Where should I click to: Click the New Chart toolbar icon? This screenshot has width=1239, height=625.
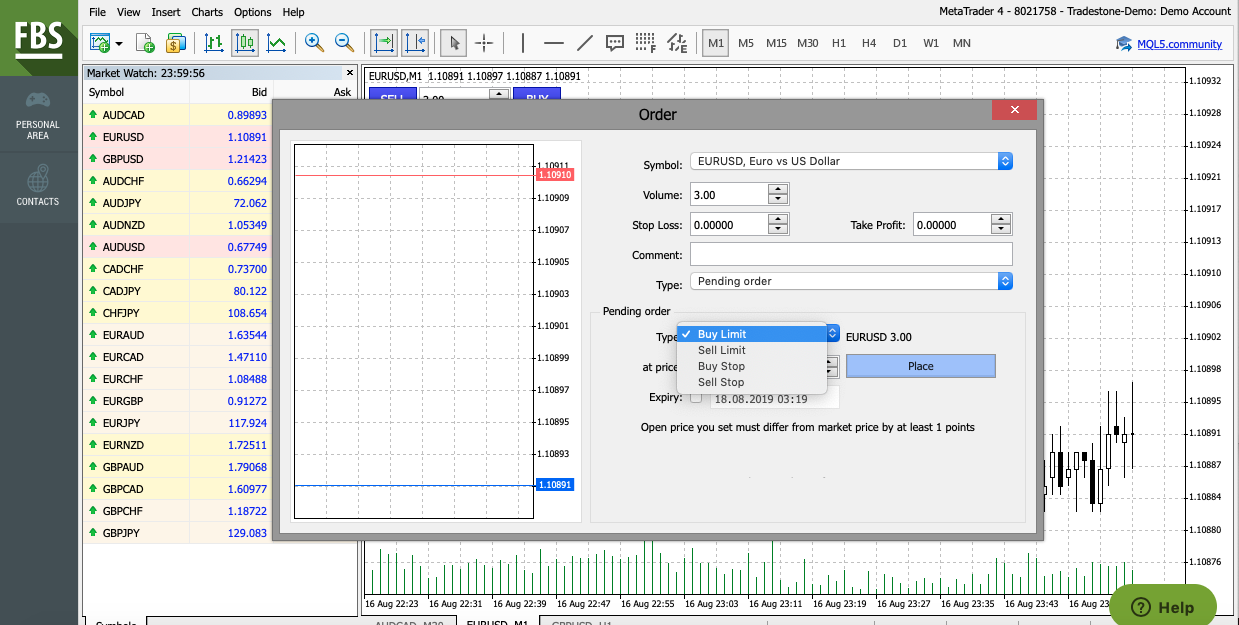coord(100,43)
